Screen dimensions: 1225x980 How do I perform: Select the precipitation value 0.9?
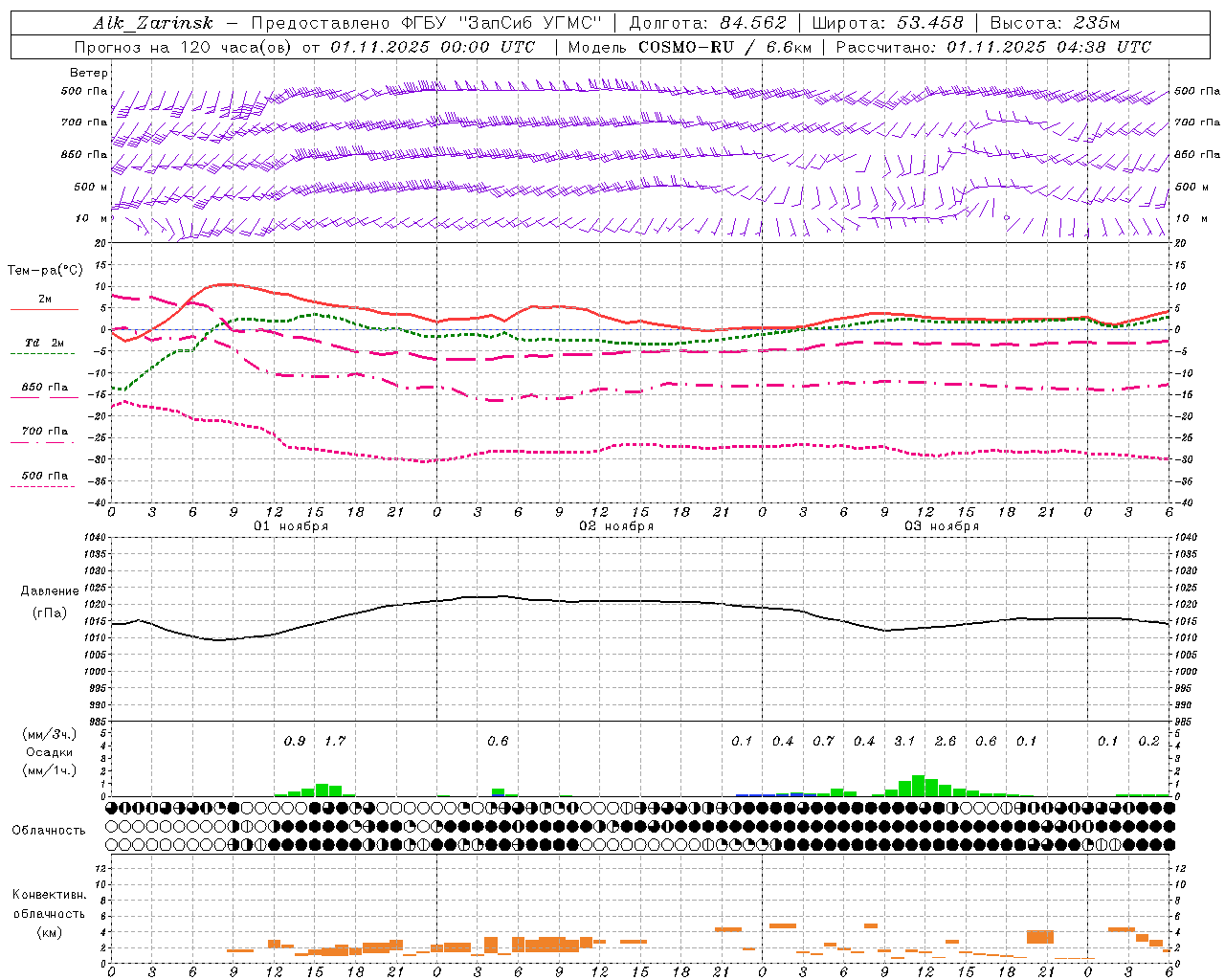pyautogui.click(x=295, y=741)
